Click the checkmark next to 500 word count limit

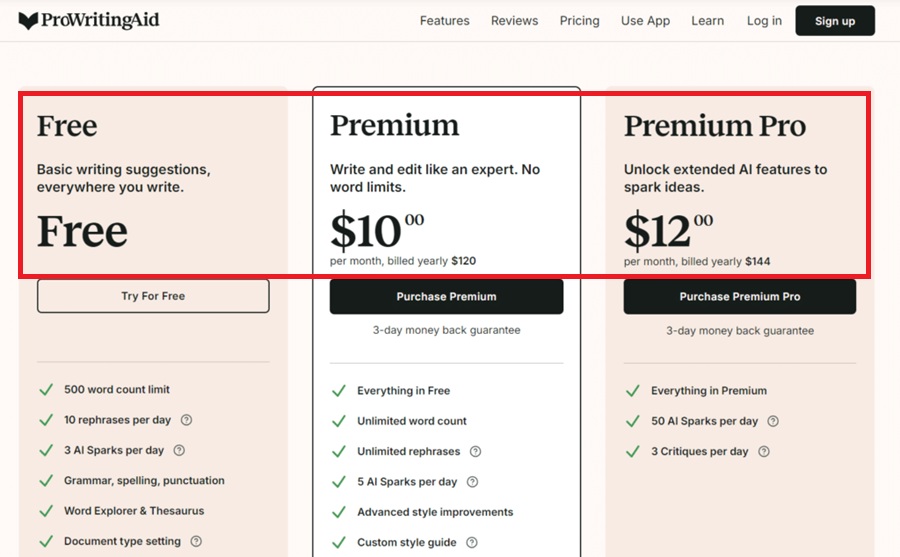[x=46, y=390]
